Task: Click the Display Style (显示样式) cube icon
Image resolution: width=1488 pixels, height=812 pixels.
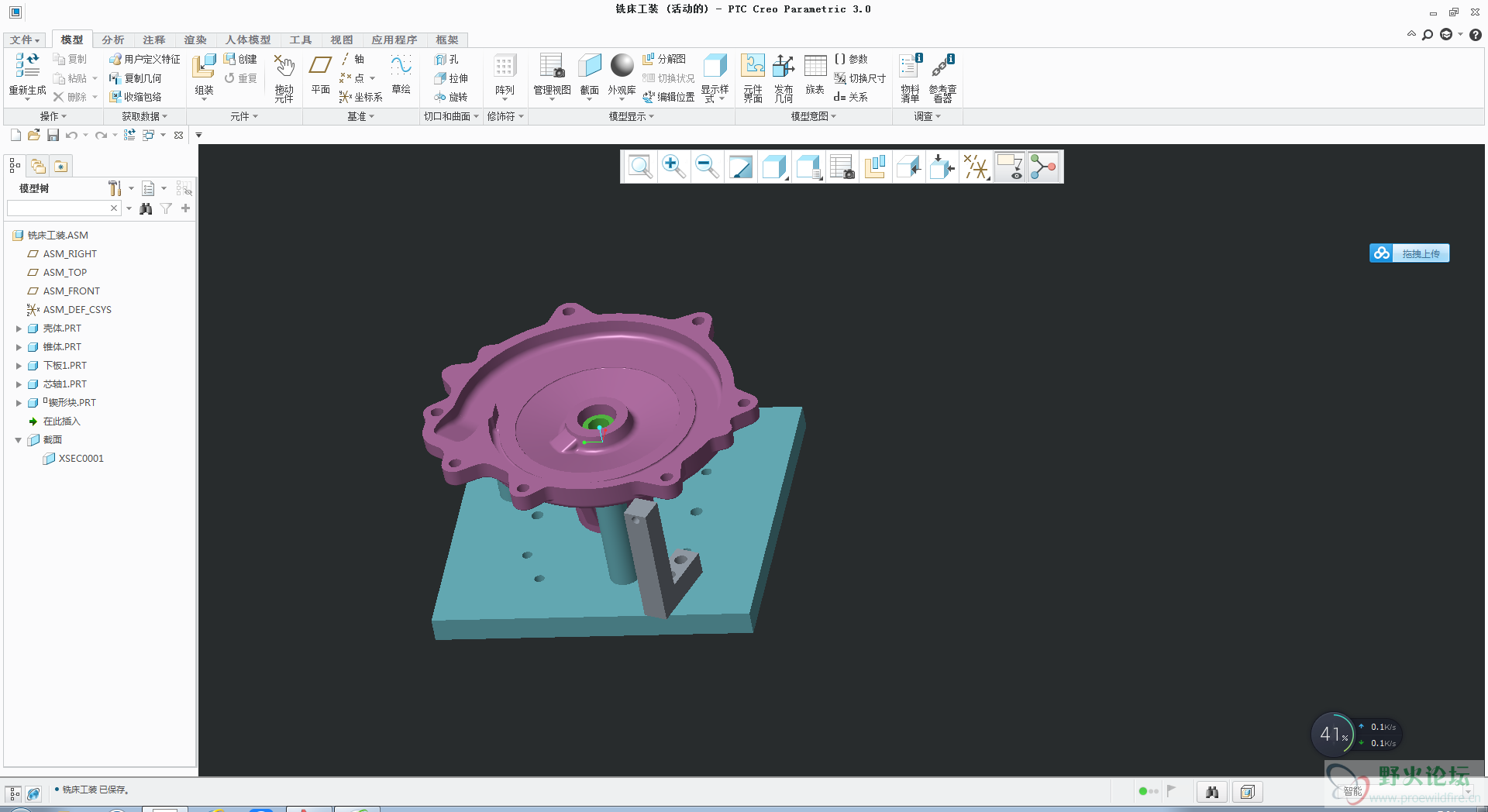Action: [x=715, y=66]
